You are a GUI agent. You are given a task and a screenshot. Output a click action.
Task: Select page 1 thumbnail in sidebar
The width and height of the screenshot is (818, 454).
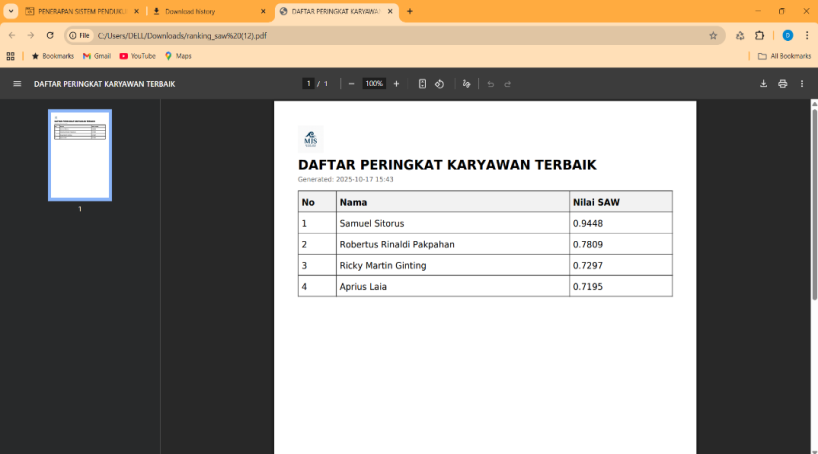tap(80, 154)
